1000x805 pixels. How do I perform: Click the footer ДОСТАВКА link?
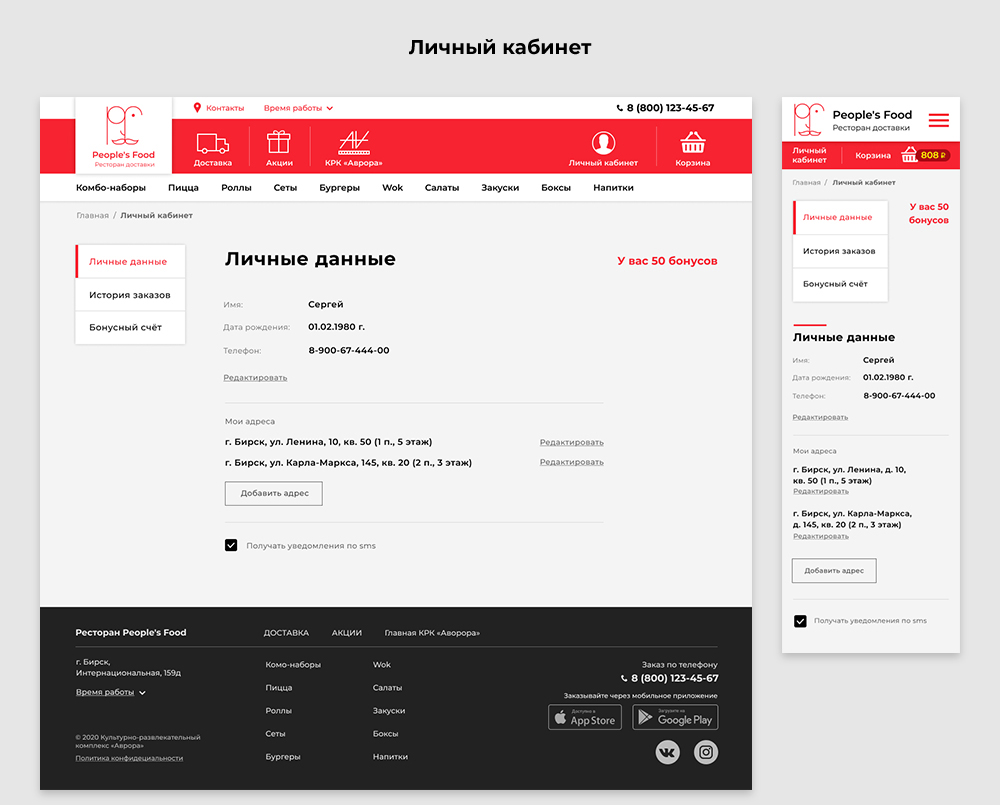286,633
